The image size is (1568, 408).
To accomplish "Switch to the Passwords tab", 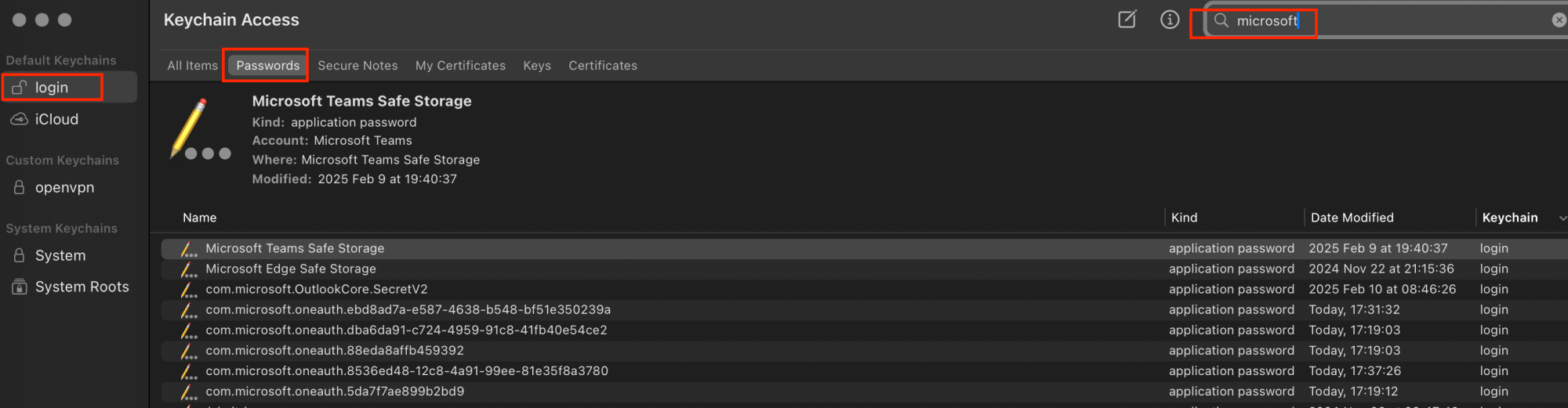I will 268,66.
